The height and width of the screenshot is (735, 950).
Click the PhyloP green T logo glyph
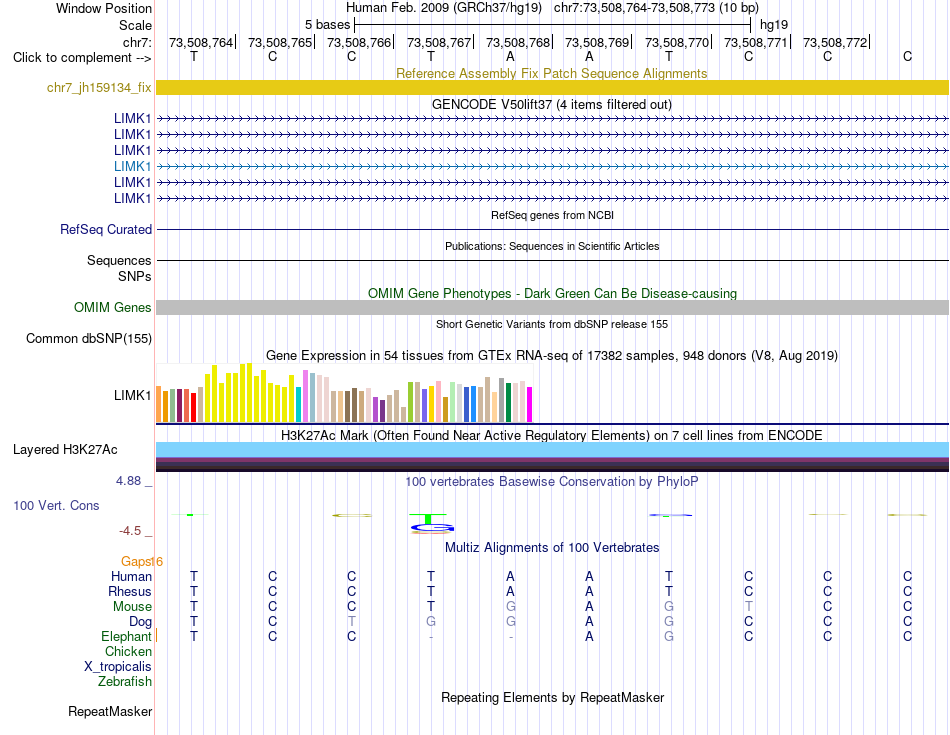428,518
